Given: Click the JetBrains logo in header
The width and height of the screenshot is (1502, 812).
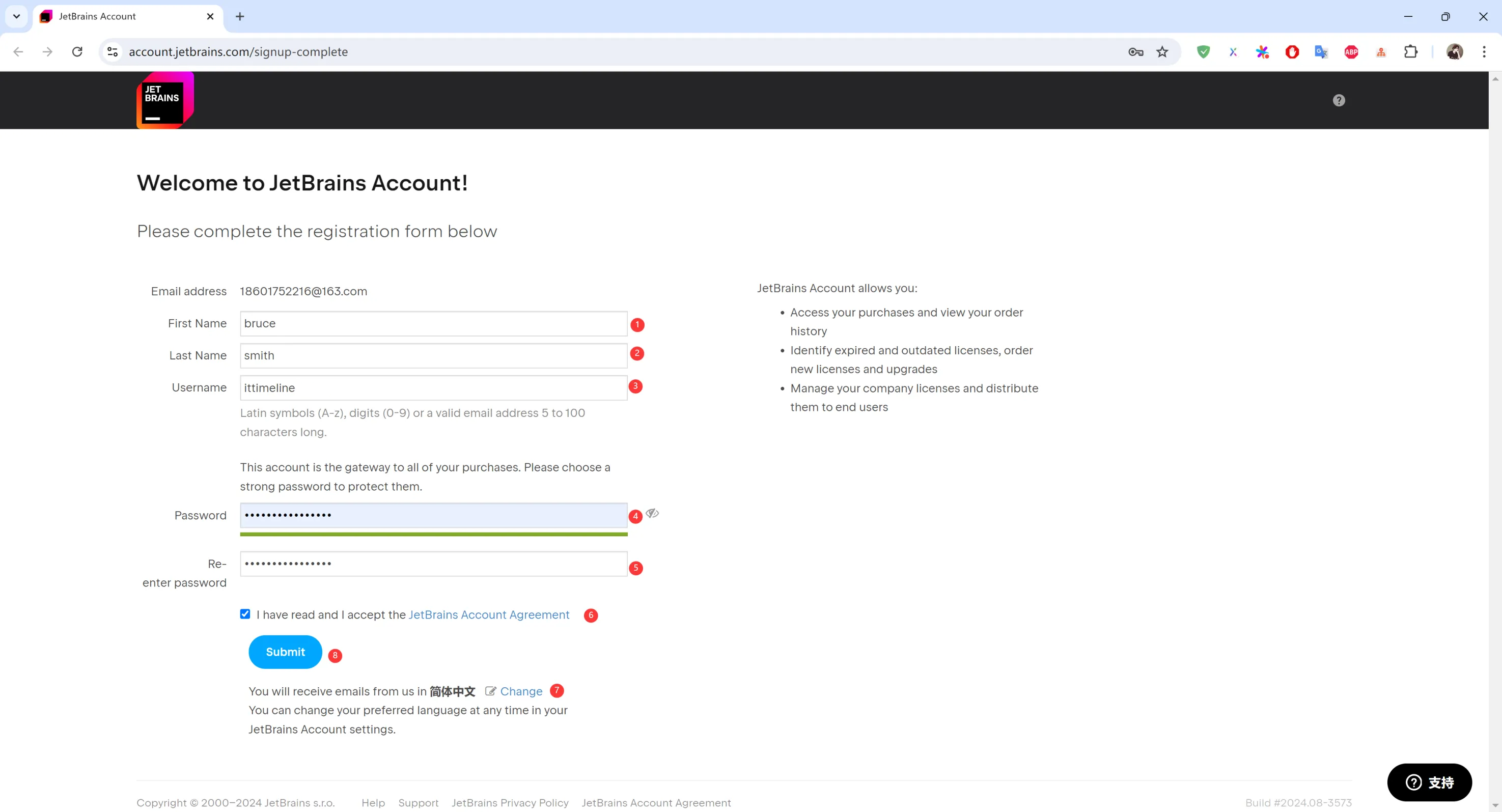Looking at the screenshot, I should pos(165,100).
